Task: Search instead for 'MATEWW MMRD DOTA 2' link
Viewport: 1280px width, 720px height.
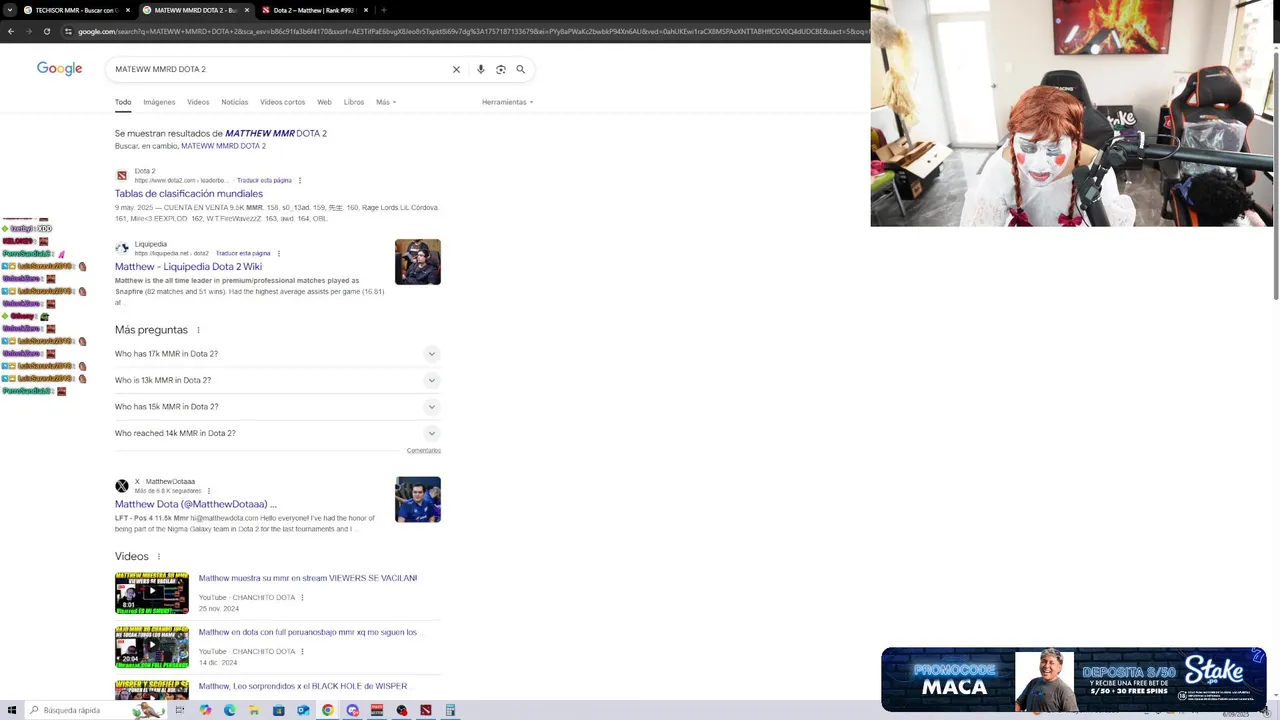Action: pos(223,146)
